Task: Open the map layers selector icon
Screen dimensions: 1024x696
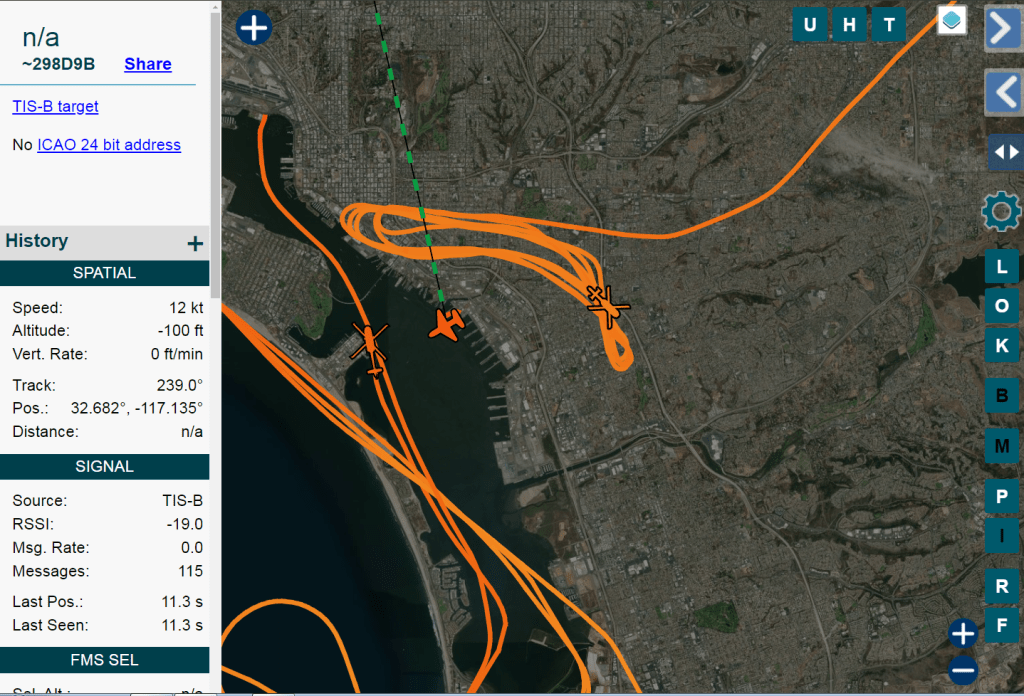Action: point(952,20)
